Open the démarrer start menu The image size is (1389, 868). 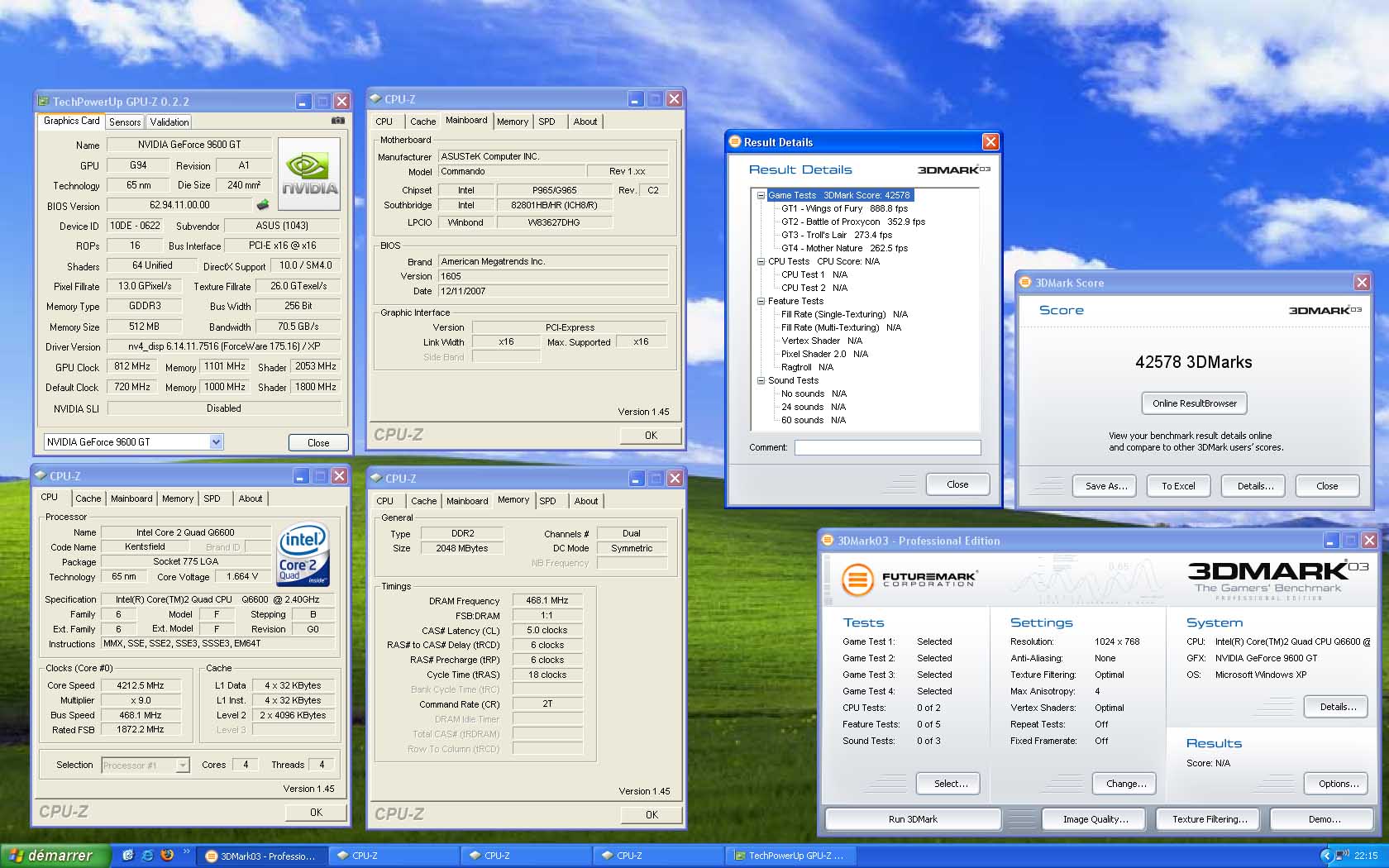(x=55, y=856)
